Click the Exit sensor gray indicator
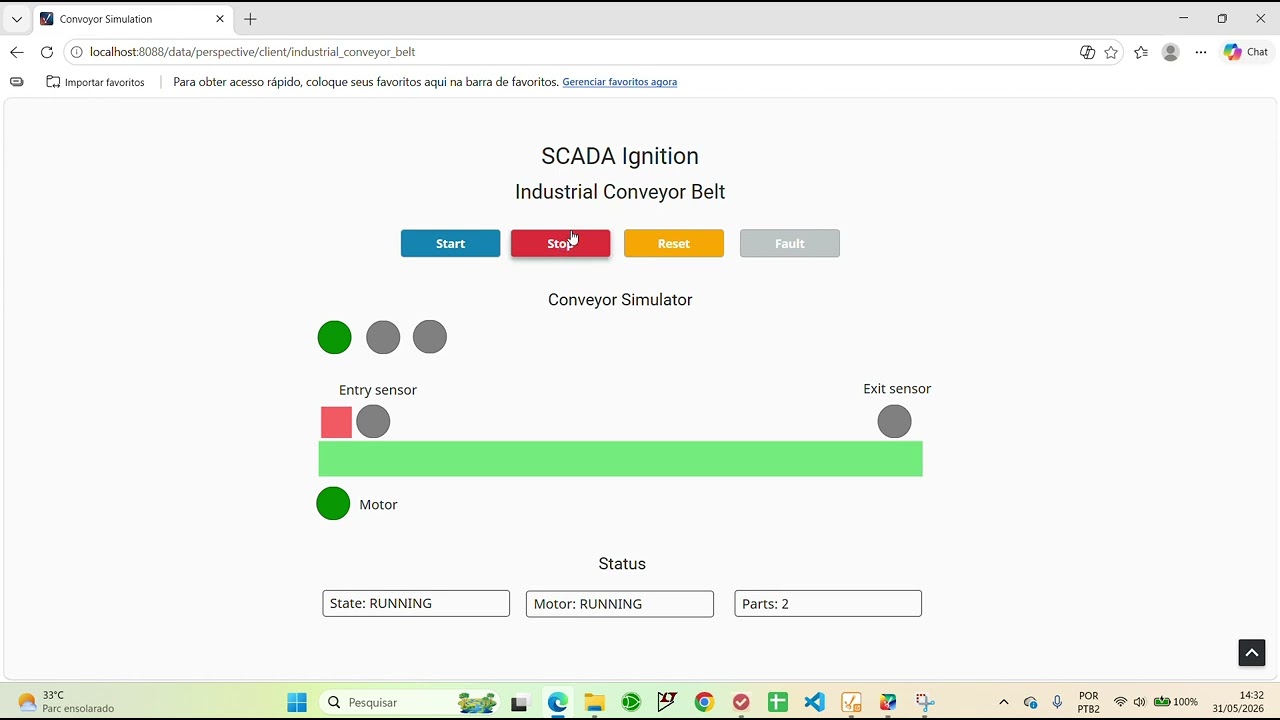 pos(894,421)
